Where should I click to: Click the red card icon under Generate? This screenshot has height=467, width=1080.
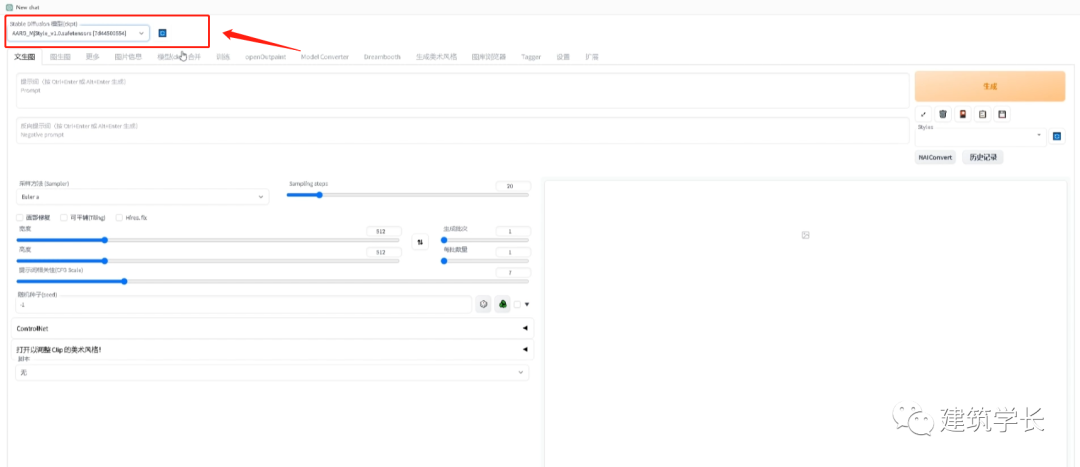click(962, 114)
